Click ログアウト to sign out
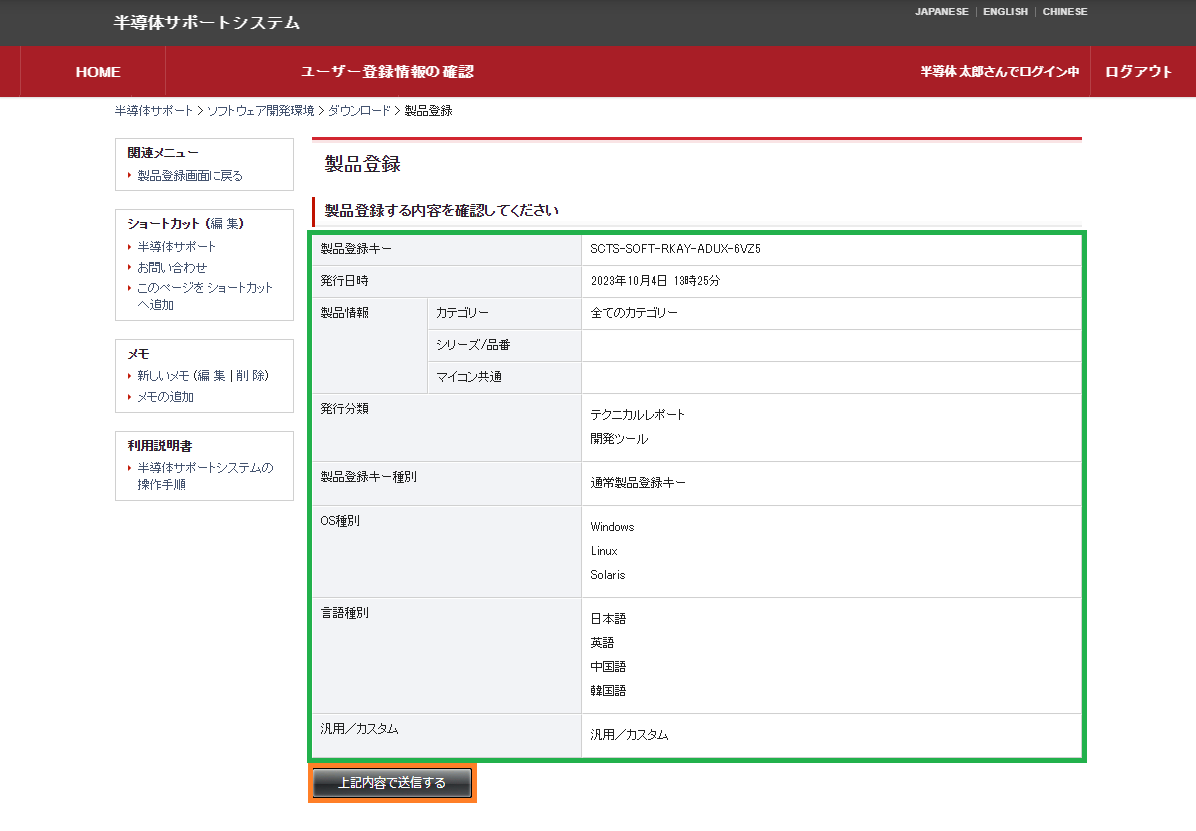The height and width of the screenshot is (831, 1196). point(1138,72)
